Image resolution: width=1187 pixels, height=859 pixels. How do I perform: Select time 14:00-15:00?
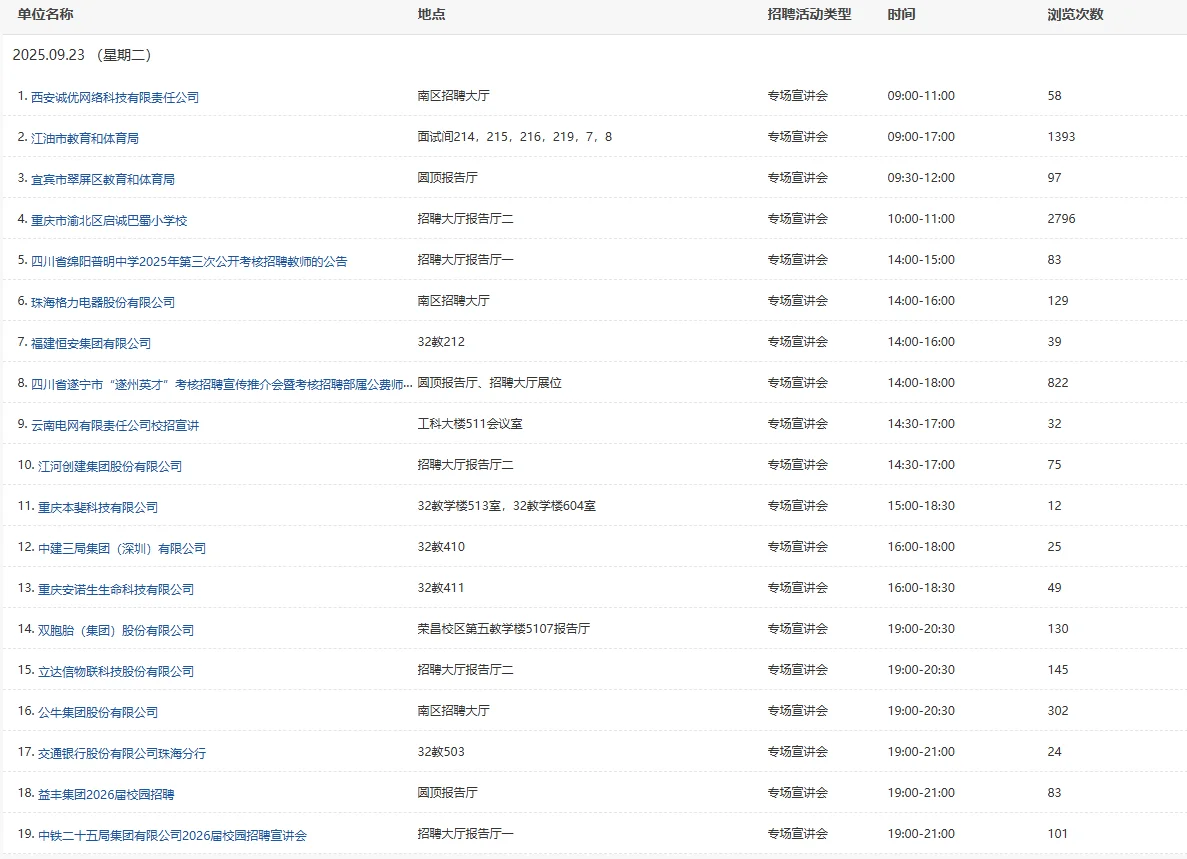(921, 260)
